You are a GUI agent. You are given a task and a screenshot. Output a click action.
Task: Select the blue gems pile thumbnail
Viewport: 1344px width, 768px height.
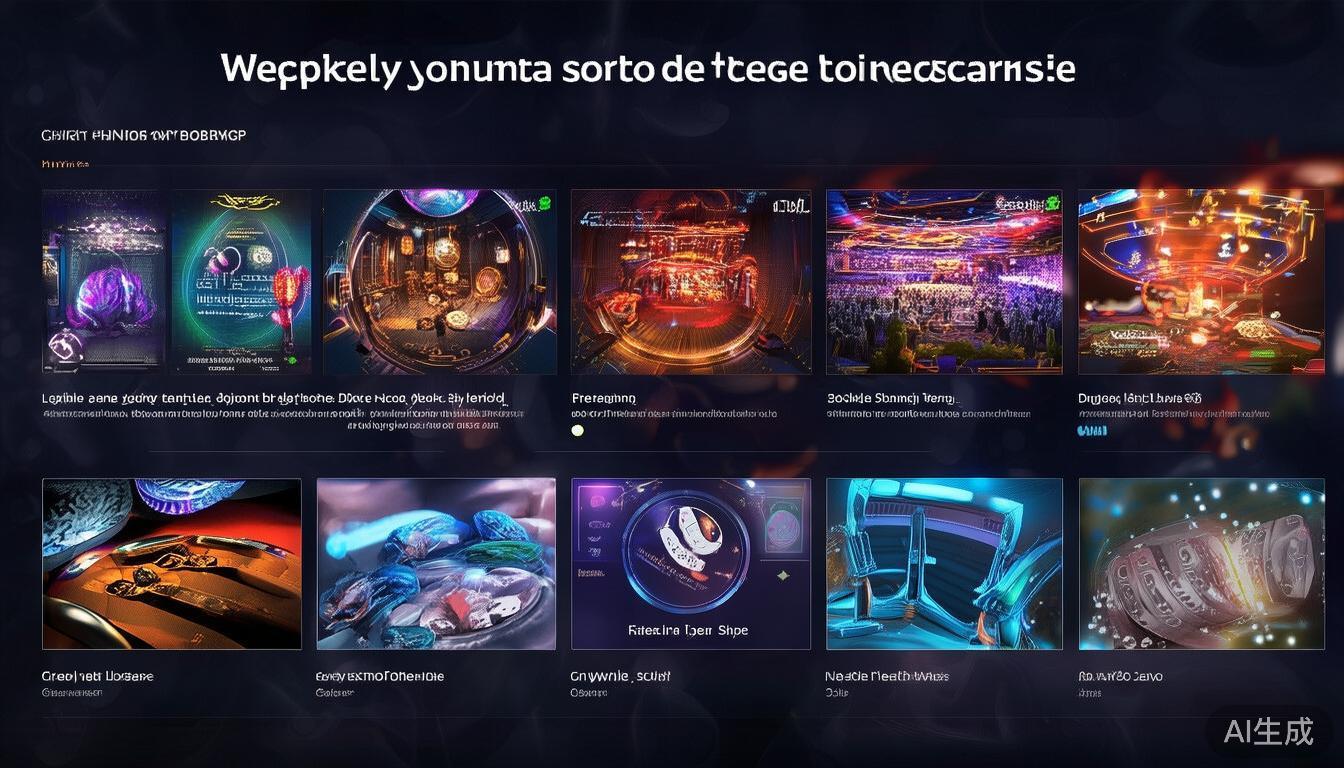436,564
